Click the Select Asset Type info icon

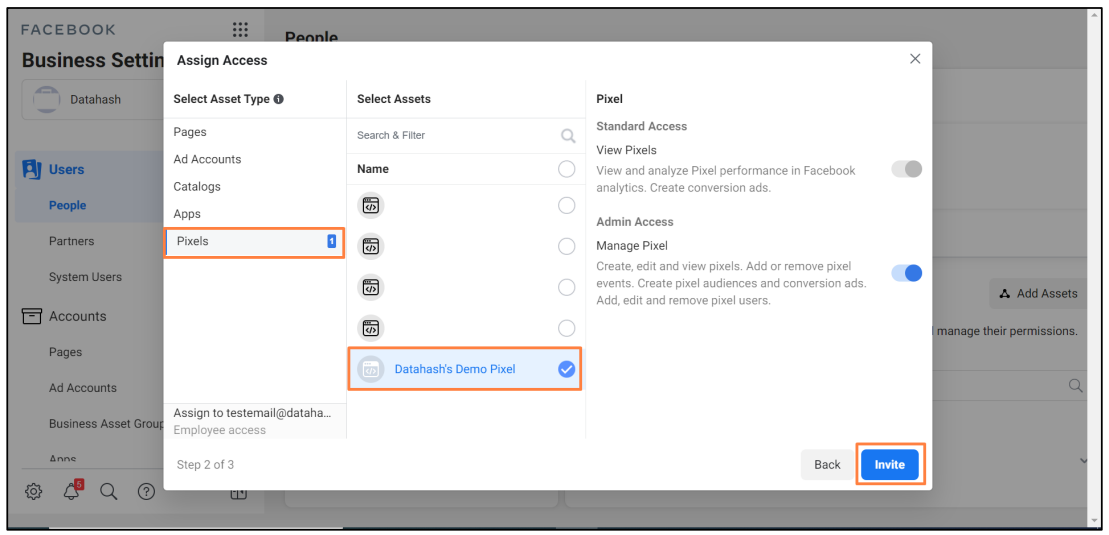pos(279,99)
